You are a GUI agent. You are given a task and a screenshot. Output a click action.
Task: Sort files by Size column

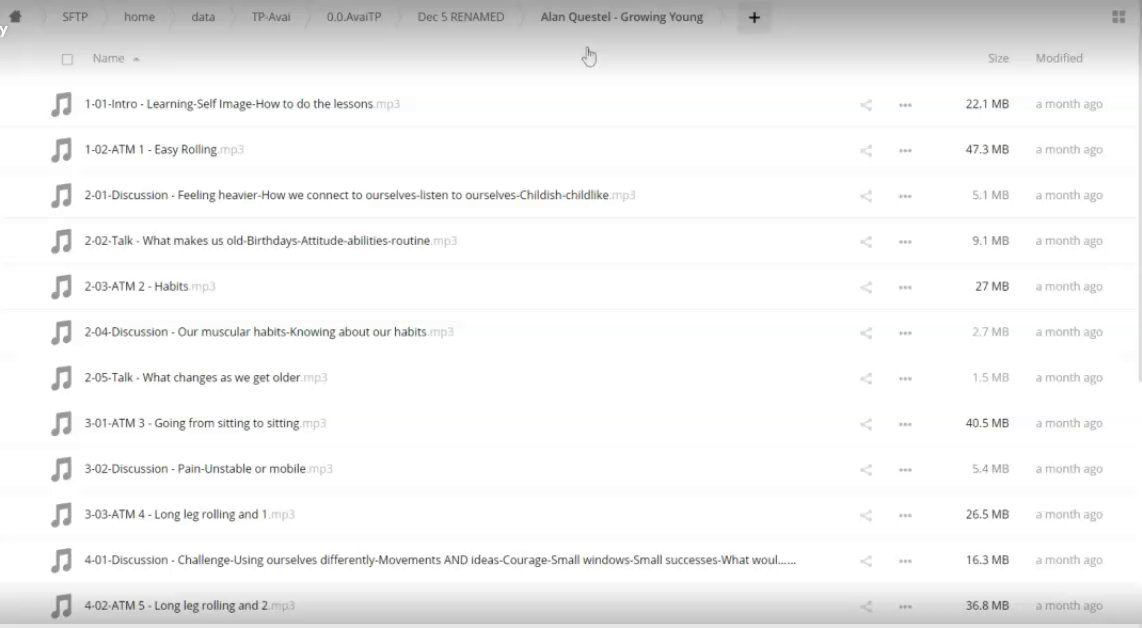pos(998,58)
